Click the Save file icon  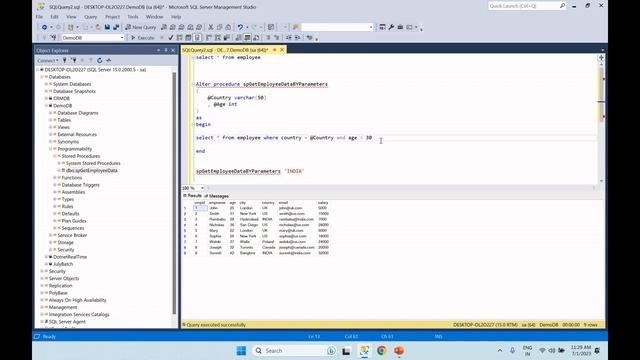click(x=107, y=27)
